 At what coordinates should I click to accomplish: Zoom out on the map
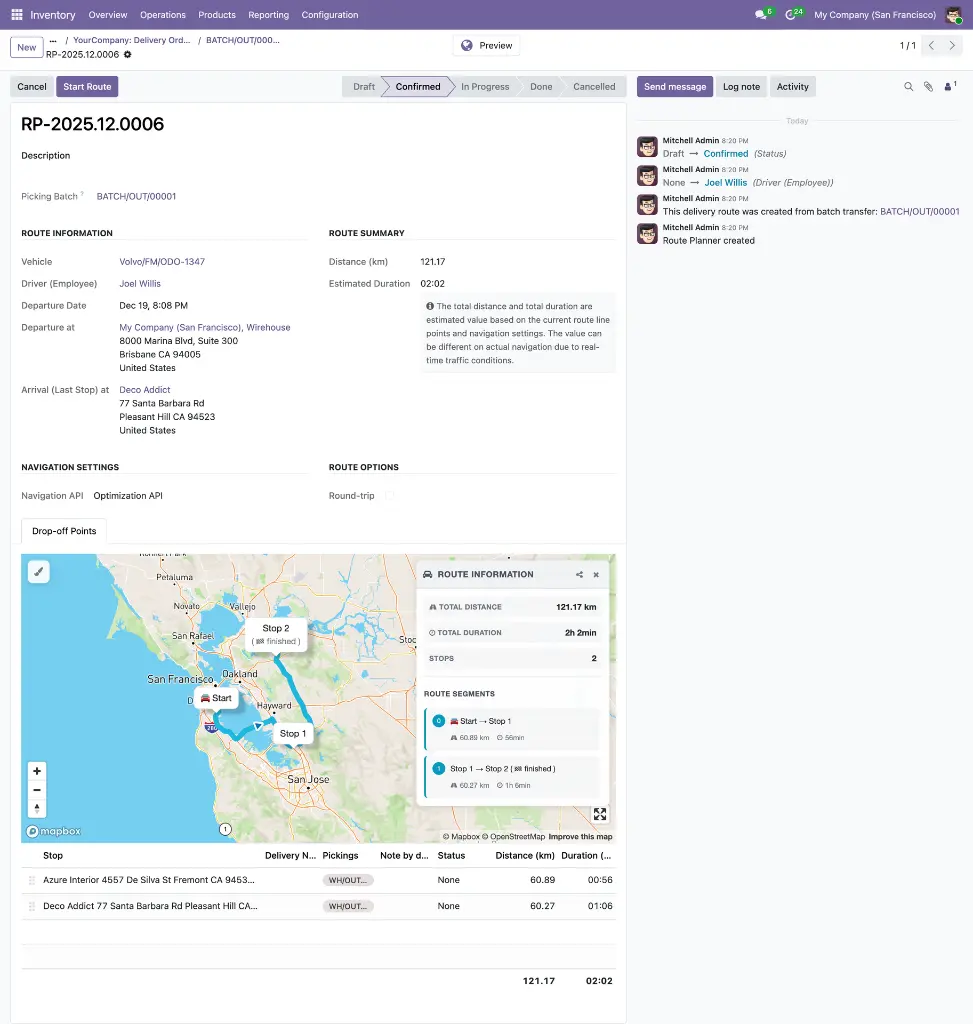37,790
